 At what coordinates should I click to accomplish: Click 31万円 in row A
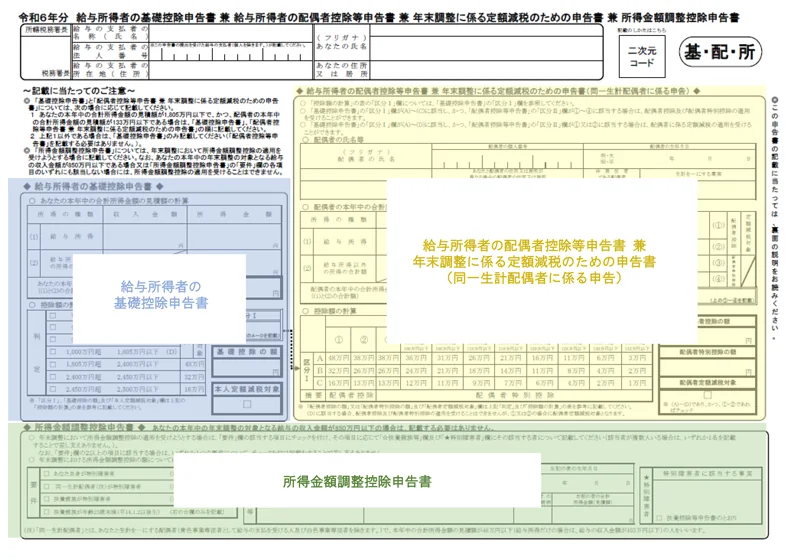[447, 358]
